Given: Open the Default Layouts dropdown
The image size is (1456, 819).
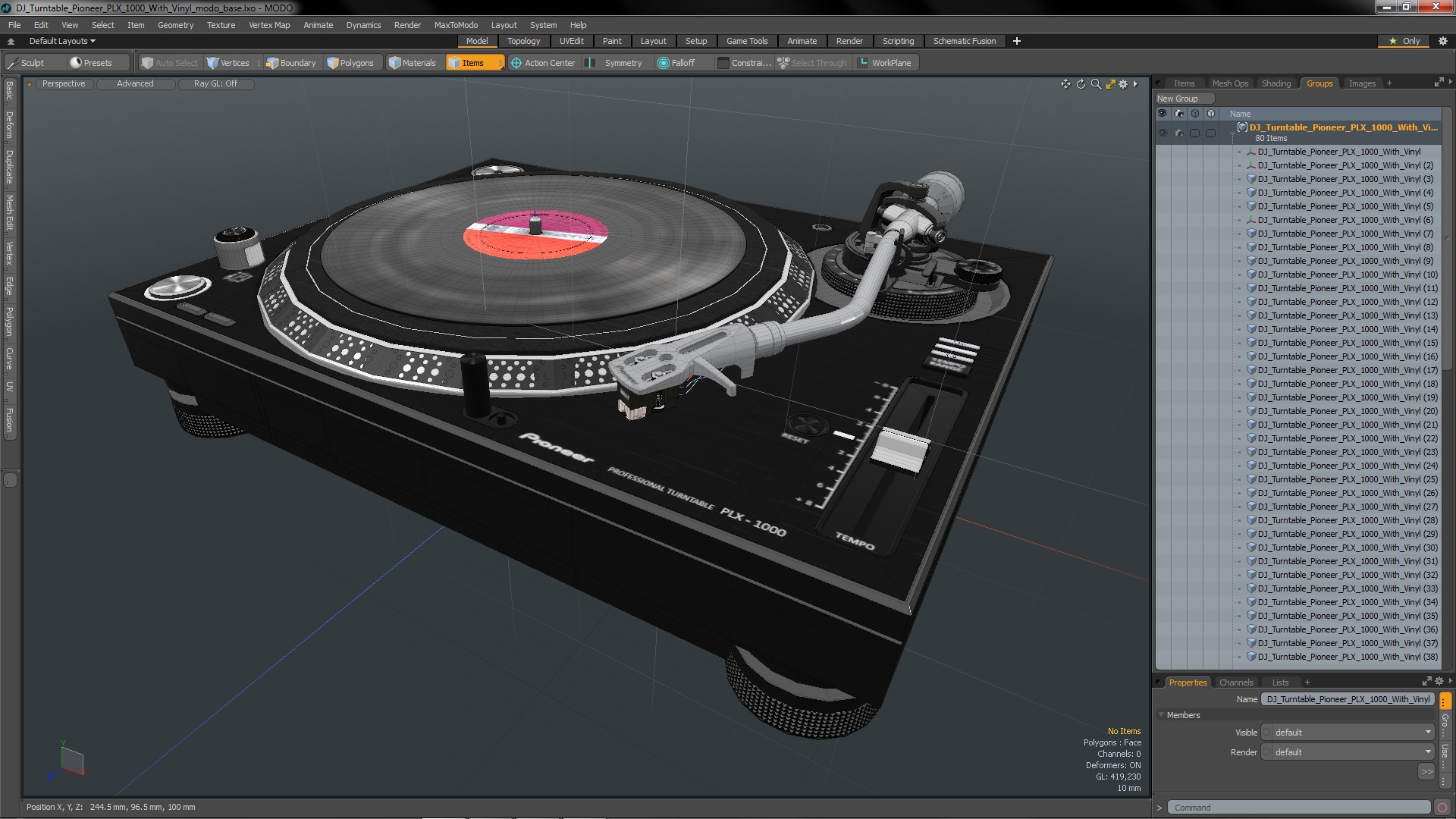Looking at the screenshot, I should [62, 41].
